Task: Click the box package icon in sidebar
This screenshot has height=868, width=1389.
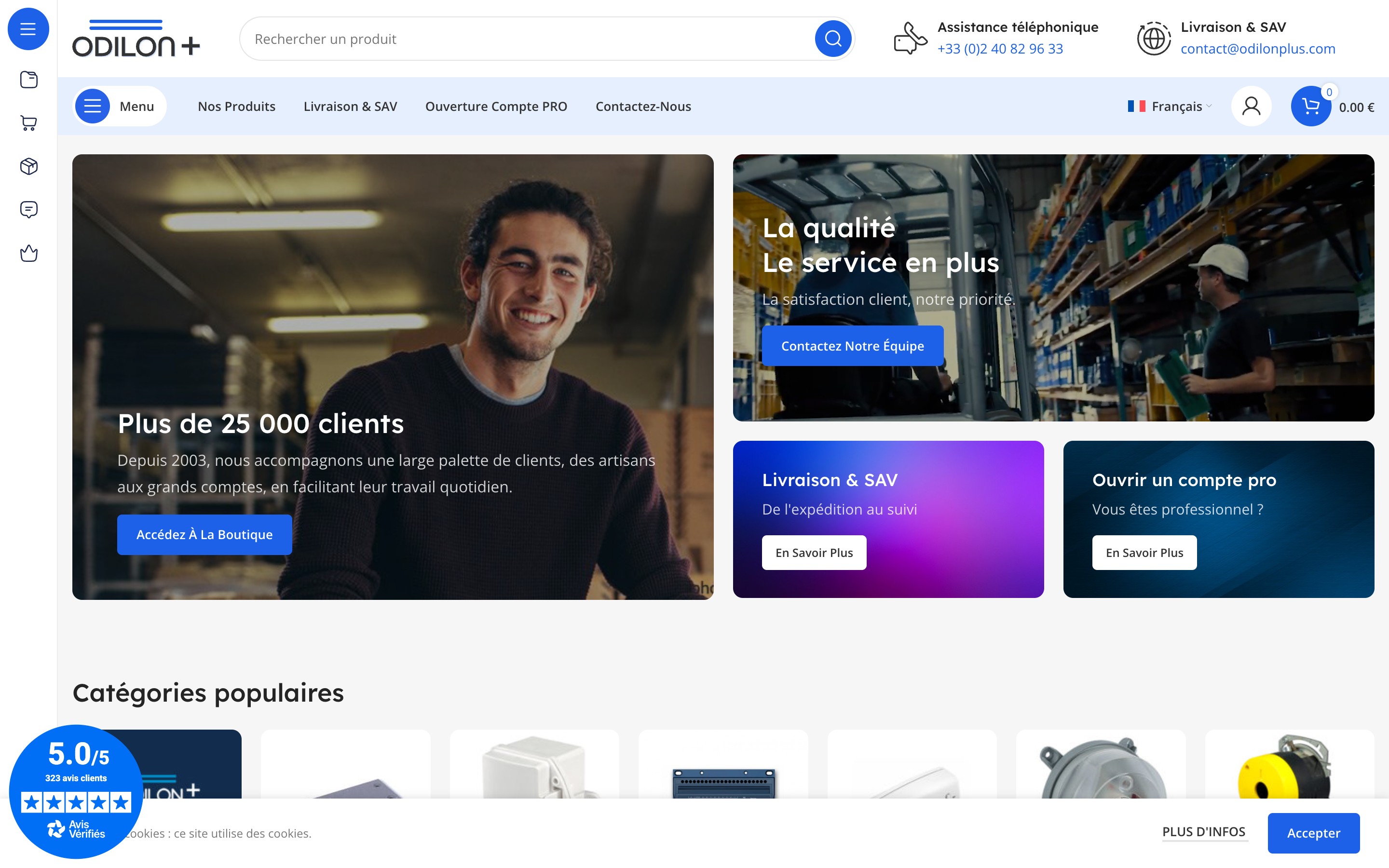Action: pyautogui.click(x=29, y=166)
